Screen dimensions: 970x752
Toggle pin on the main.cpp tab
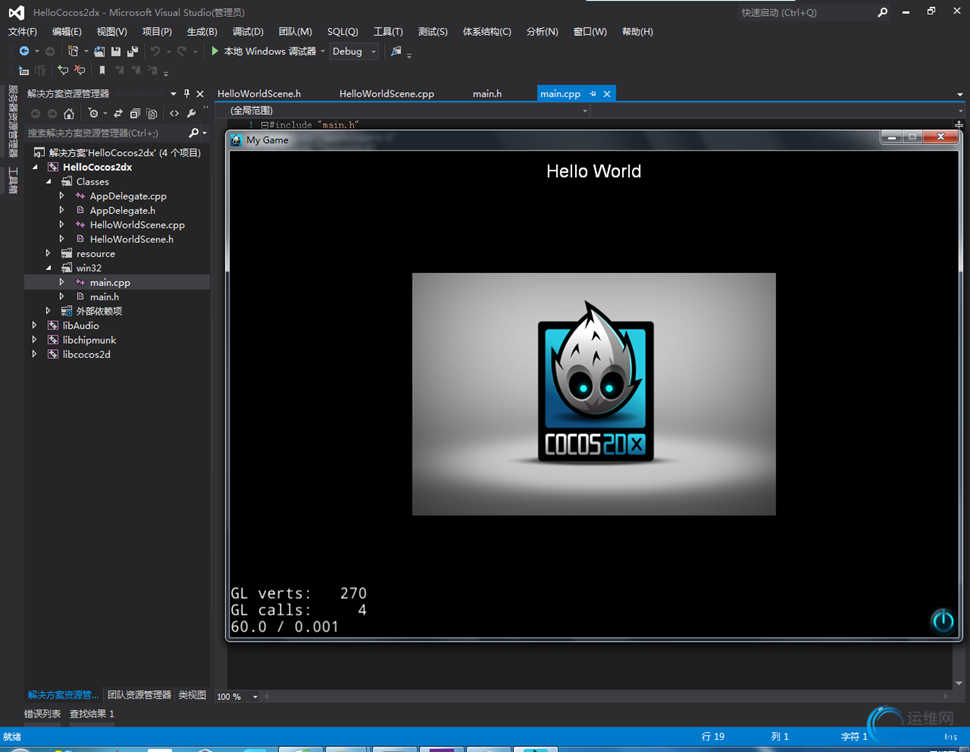[x=592, y=93]
